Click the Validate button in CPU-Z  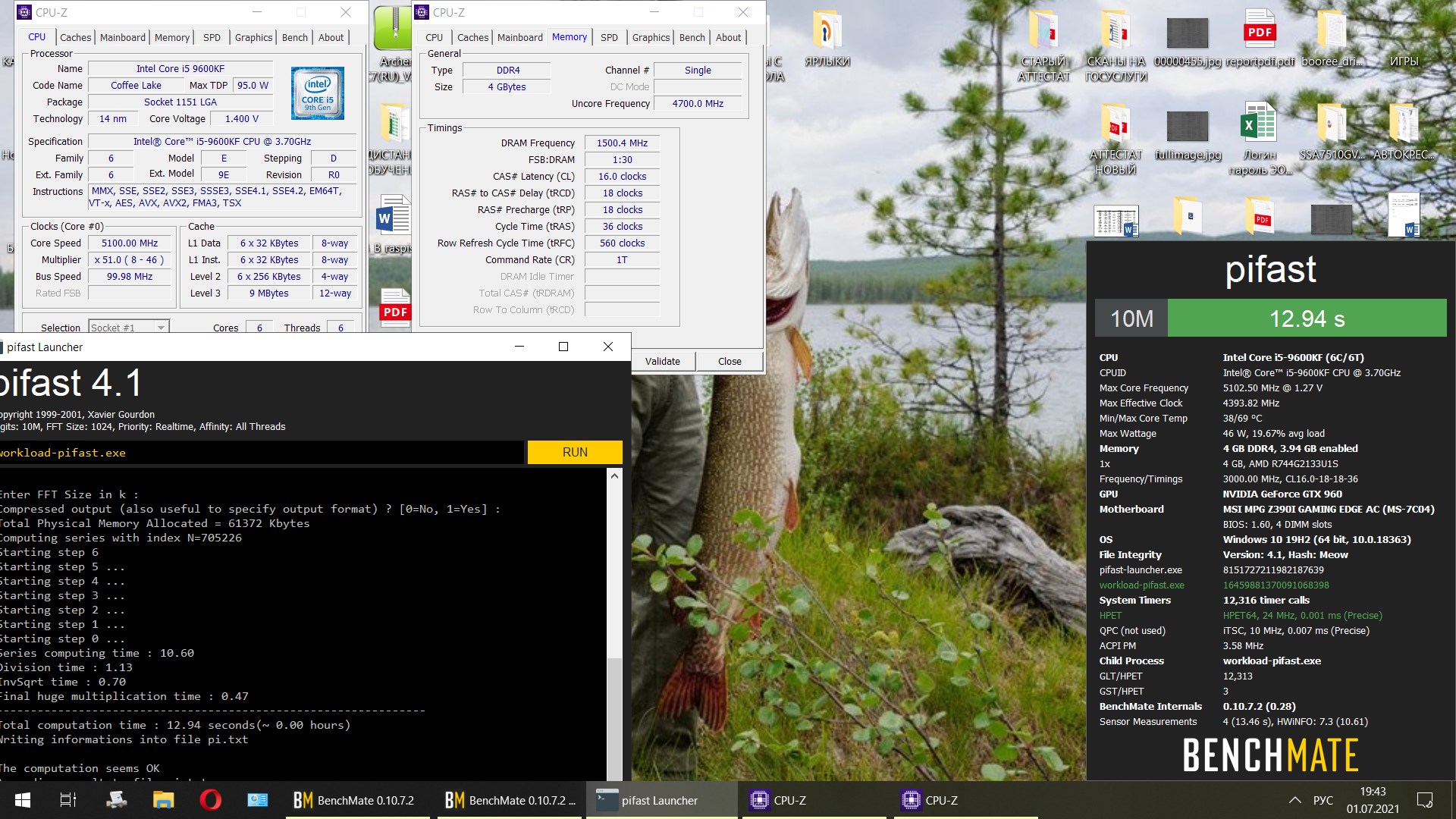coord(662,361)
